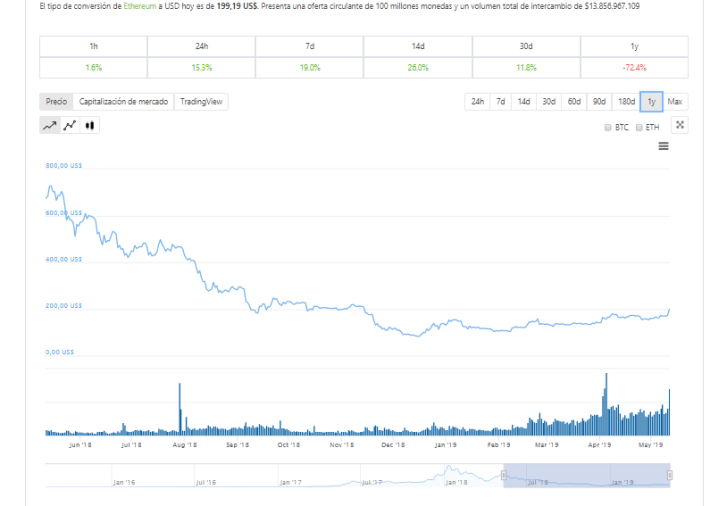Click the 800,00 US$ axis label
This screenshot has height=506, width=710.
pos(64,166)
